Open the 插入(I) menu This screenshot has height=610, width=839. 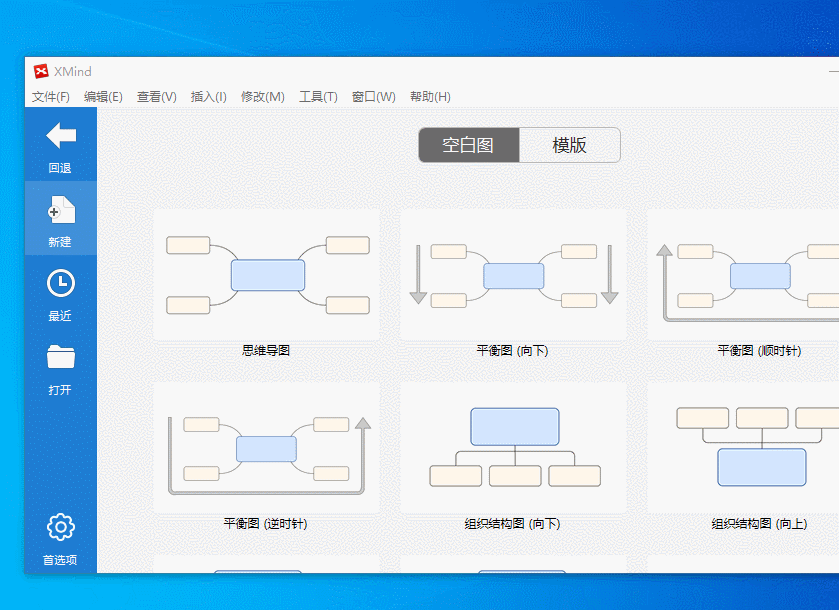pos(209,97)
